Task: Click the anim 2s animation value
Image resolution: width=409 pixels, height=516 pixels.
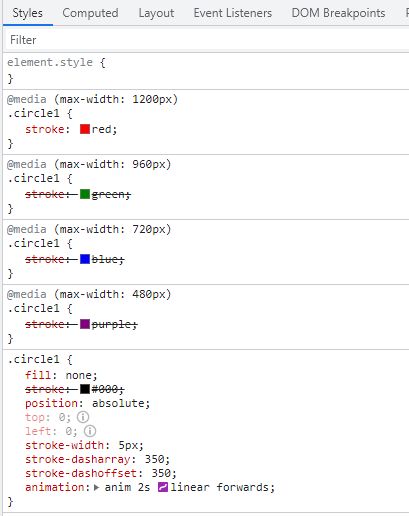Action: click(x=127, y=487)
